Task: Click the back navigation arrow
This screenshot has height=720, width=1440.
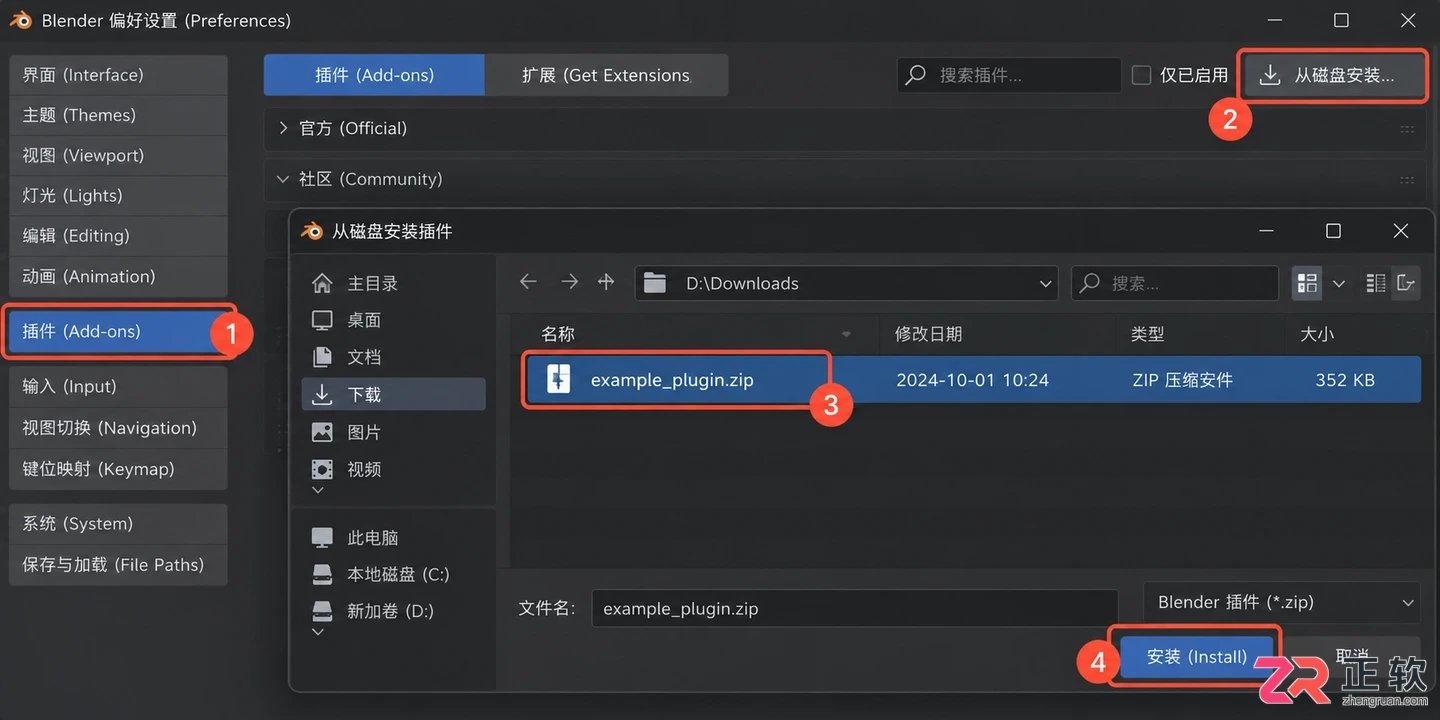Action: 529,283
